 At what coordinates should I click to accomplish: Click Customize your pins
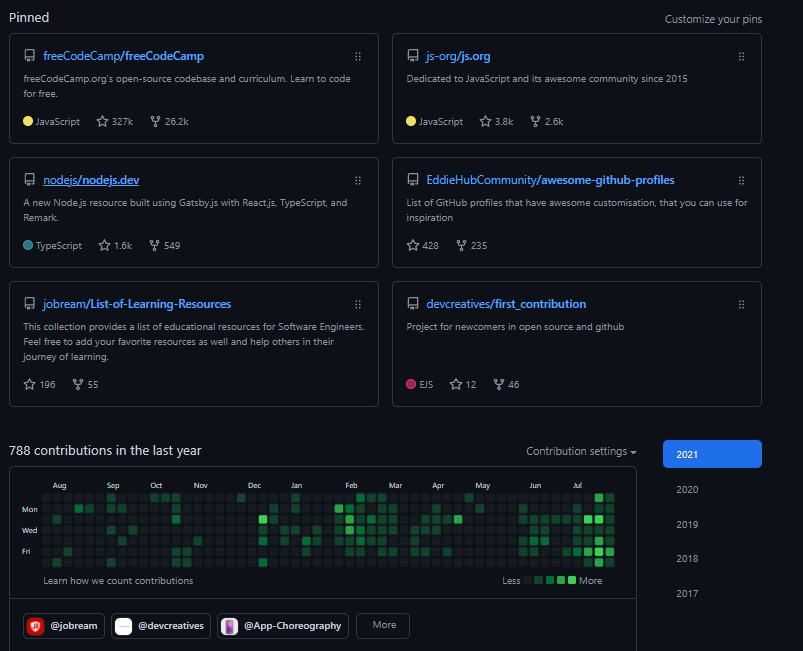[713, 19]
